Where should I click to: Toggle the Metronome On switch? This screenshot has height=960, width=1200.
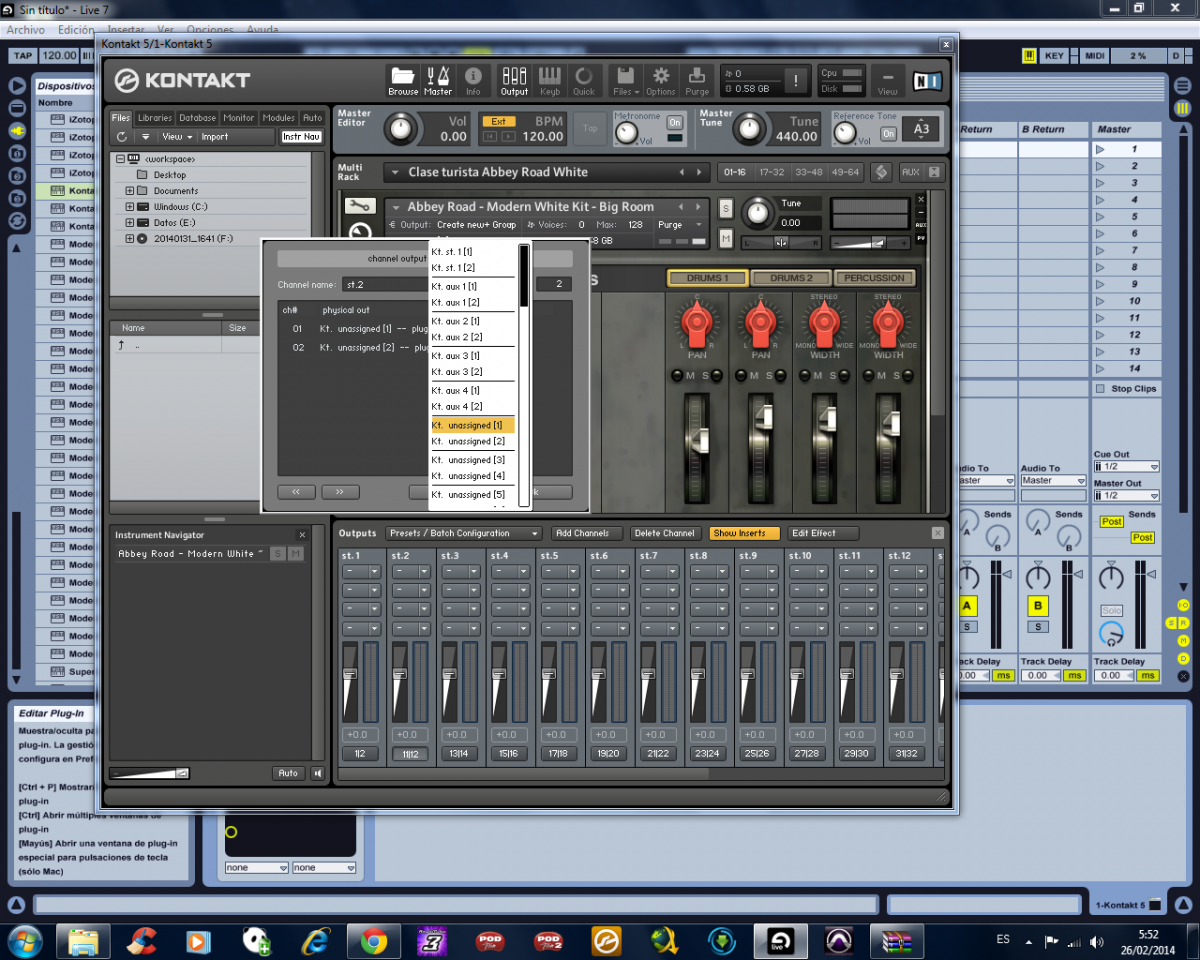675,122
